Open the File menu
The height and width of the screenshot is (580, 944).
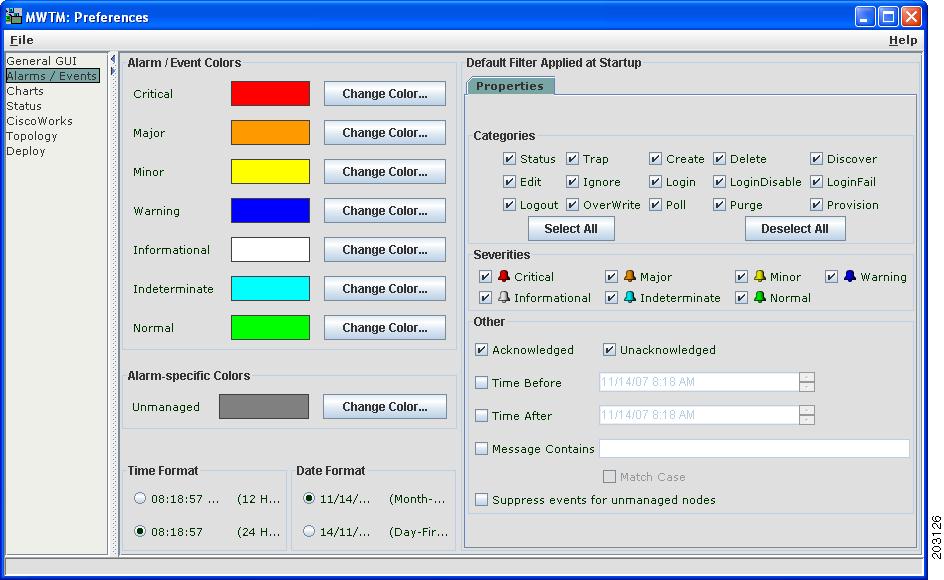coord(22,40)
